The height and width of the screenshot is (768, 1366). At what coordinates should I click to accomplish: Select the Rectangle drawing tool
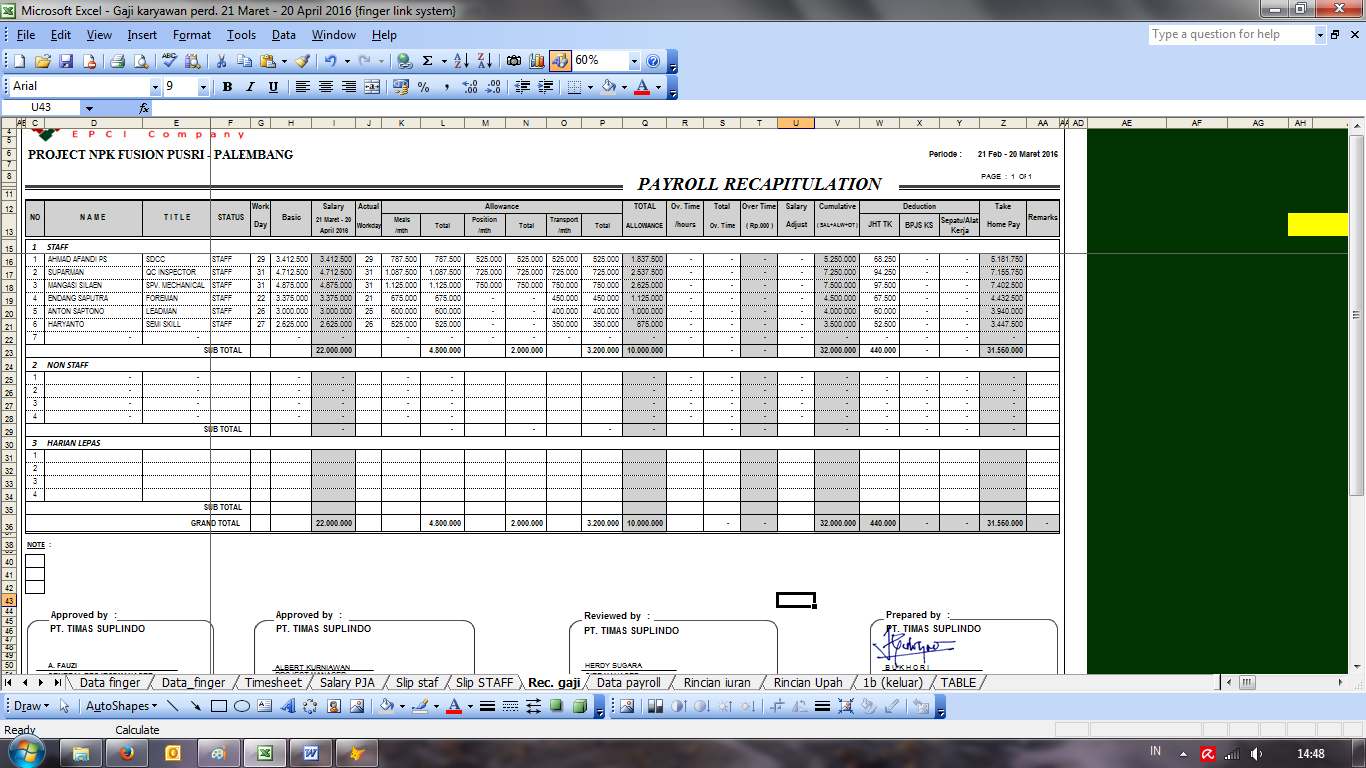point(219,706)
